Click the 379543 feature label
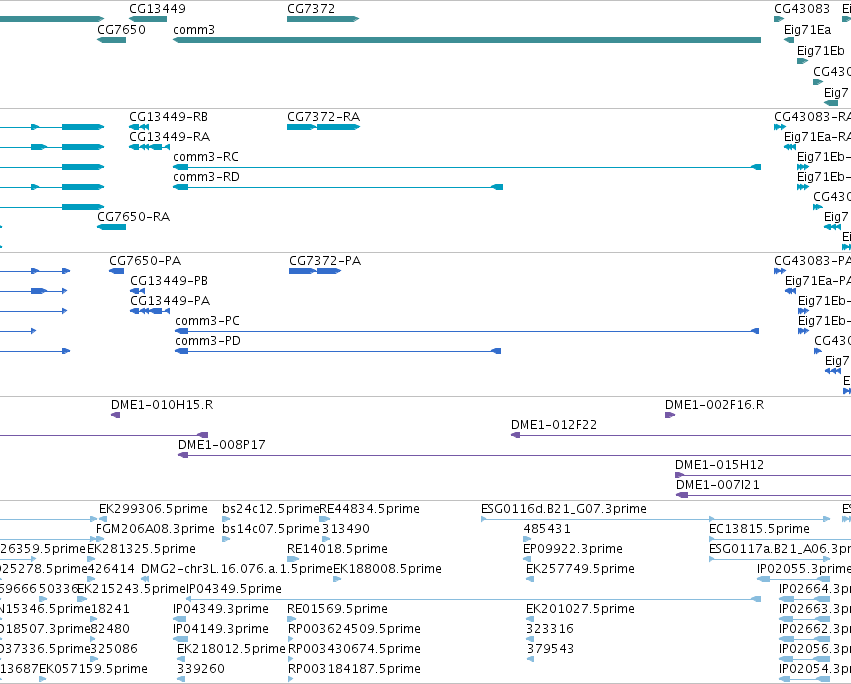This screenshot has height=684, width=851. (550, 649)
